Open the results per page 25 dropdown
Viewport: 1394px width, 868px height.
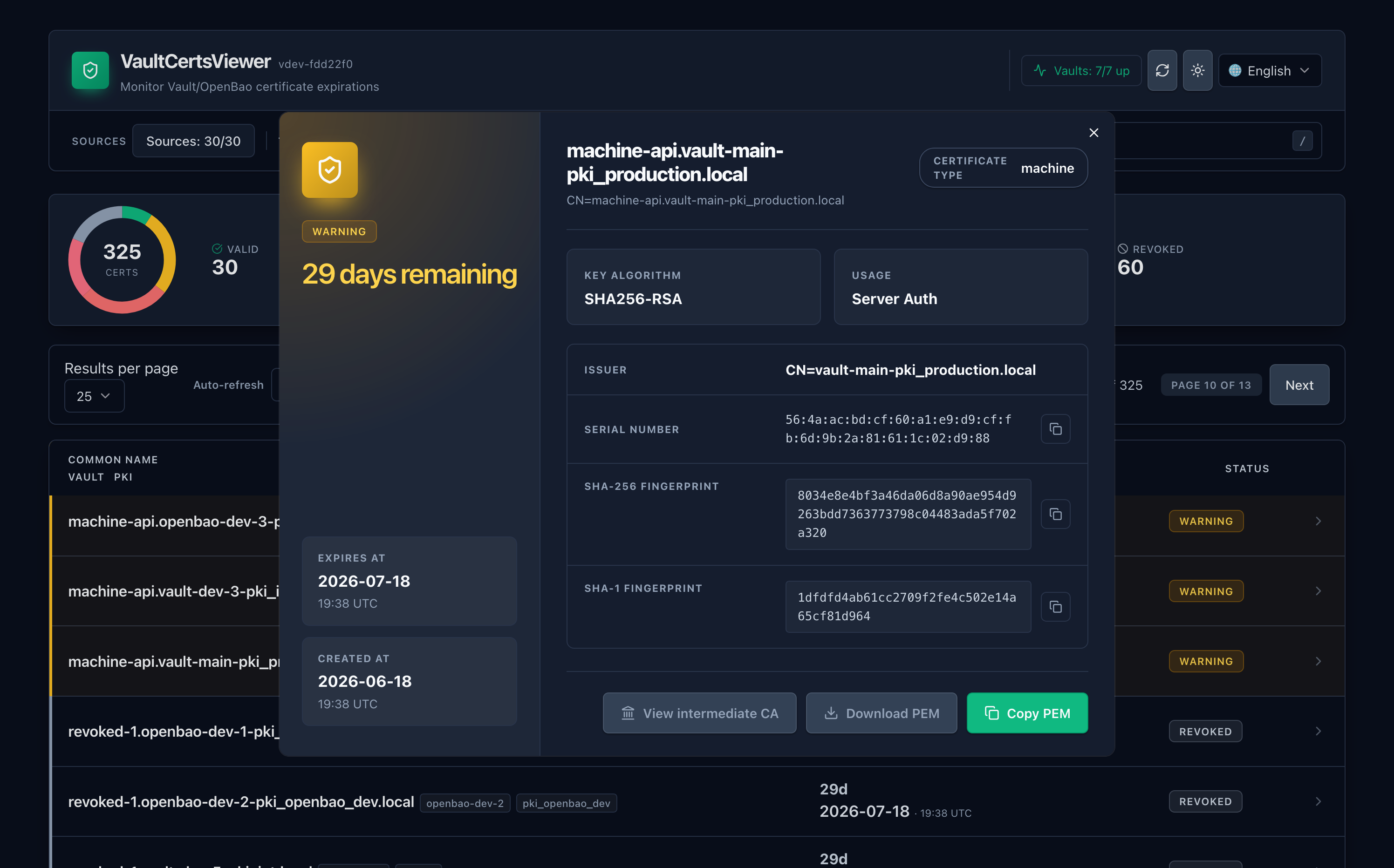[x=94, y=395]
